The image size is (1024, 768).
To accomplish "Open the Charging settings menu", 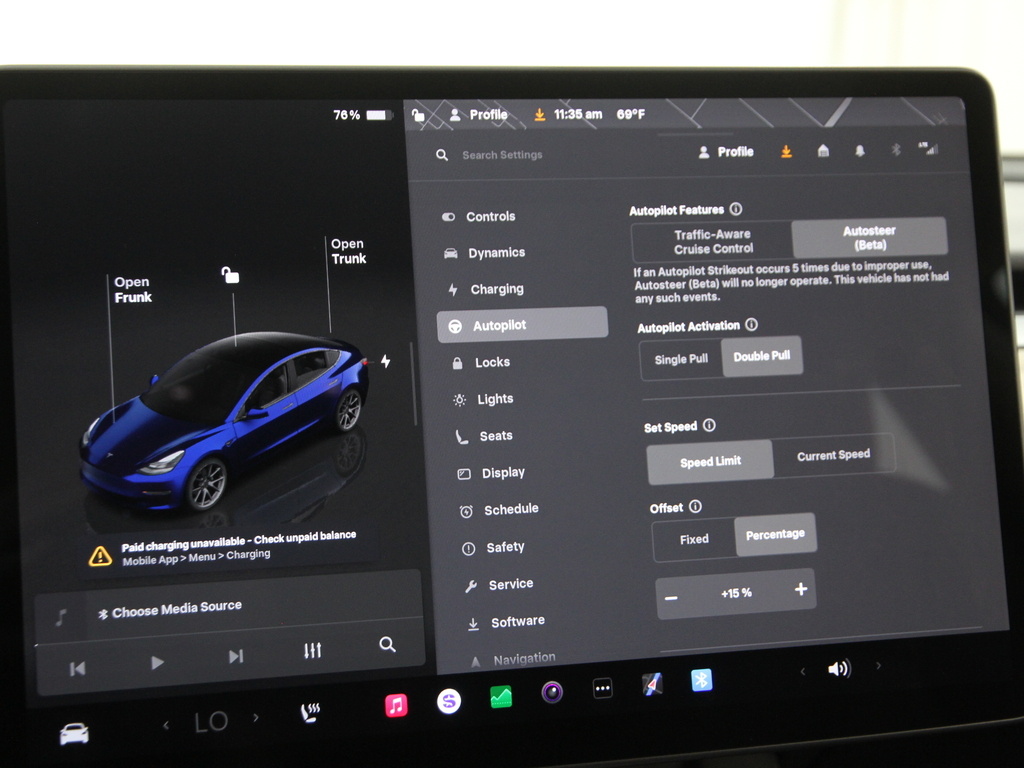I will pyautogui.click(x=496, y=289).
